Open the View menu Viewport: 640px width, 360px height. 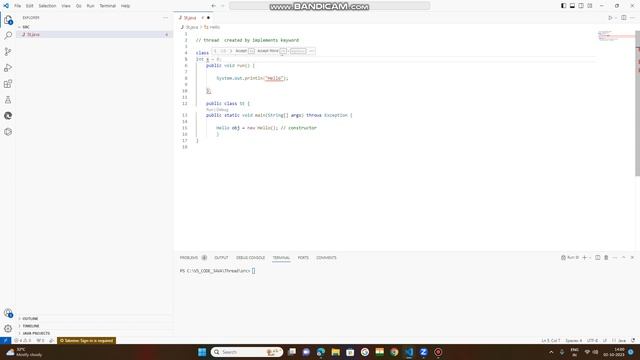66,6
